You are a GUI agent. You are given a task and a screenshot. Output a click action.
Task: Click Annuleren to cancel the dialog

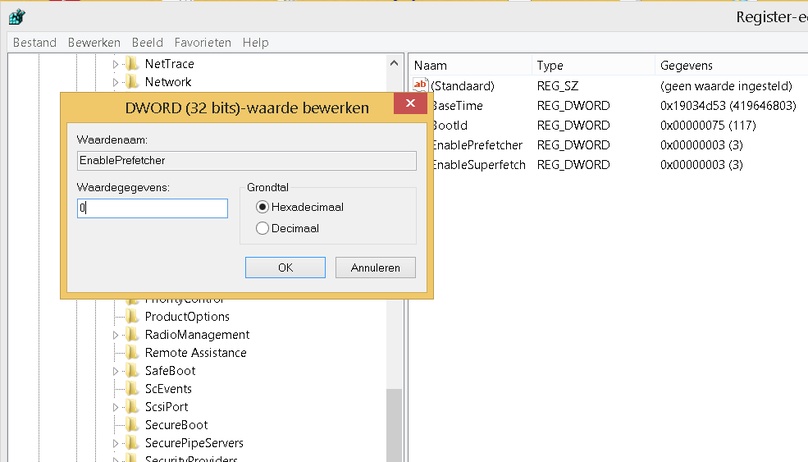pos(375,267)
